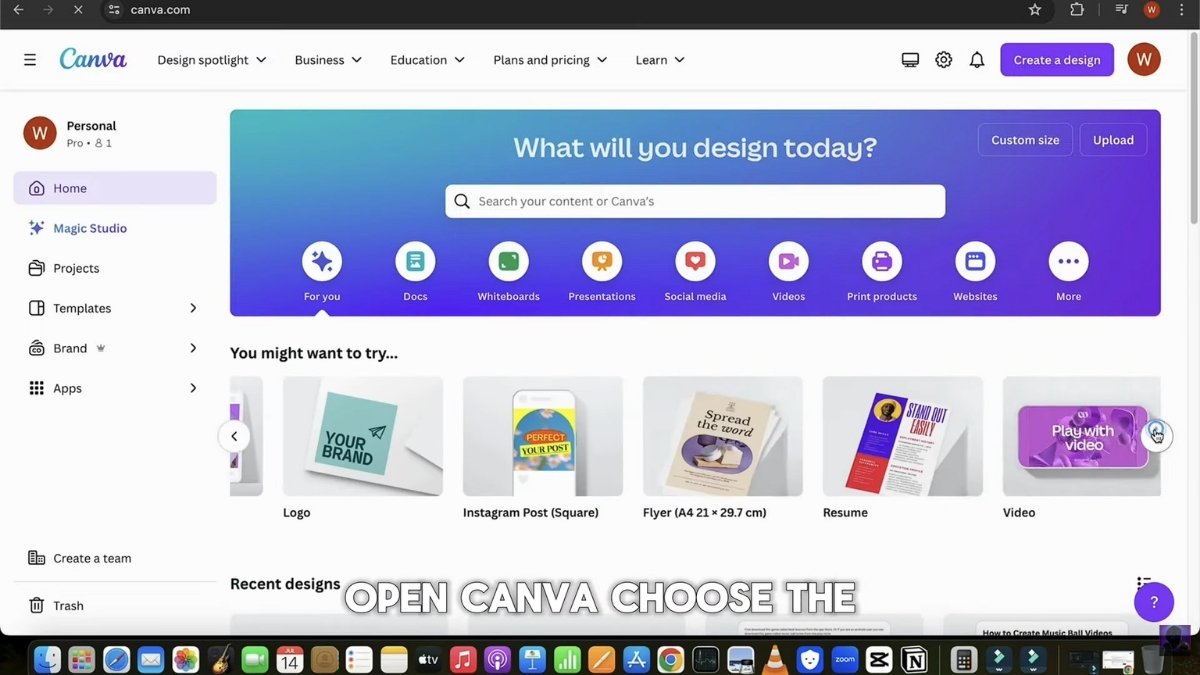This screenshot has width=1200, height=675.
Task: Click the Create a design button
Action: (1056, 59)
